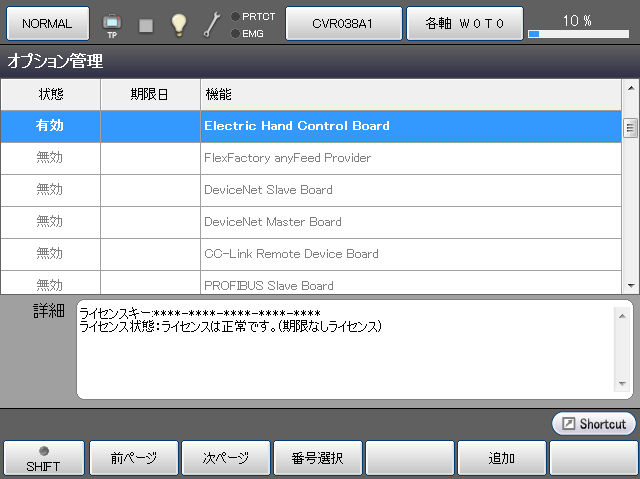Toggle the SHIFT key
The image size is (640, 479).
[x=43, y=458]
